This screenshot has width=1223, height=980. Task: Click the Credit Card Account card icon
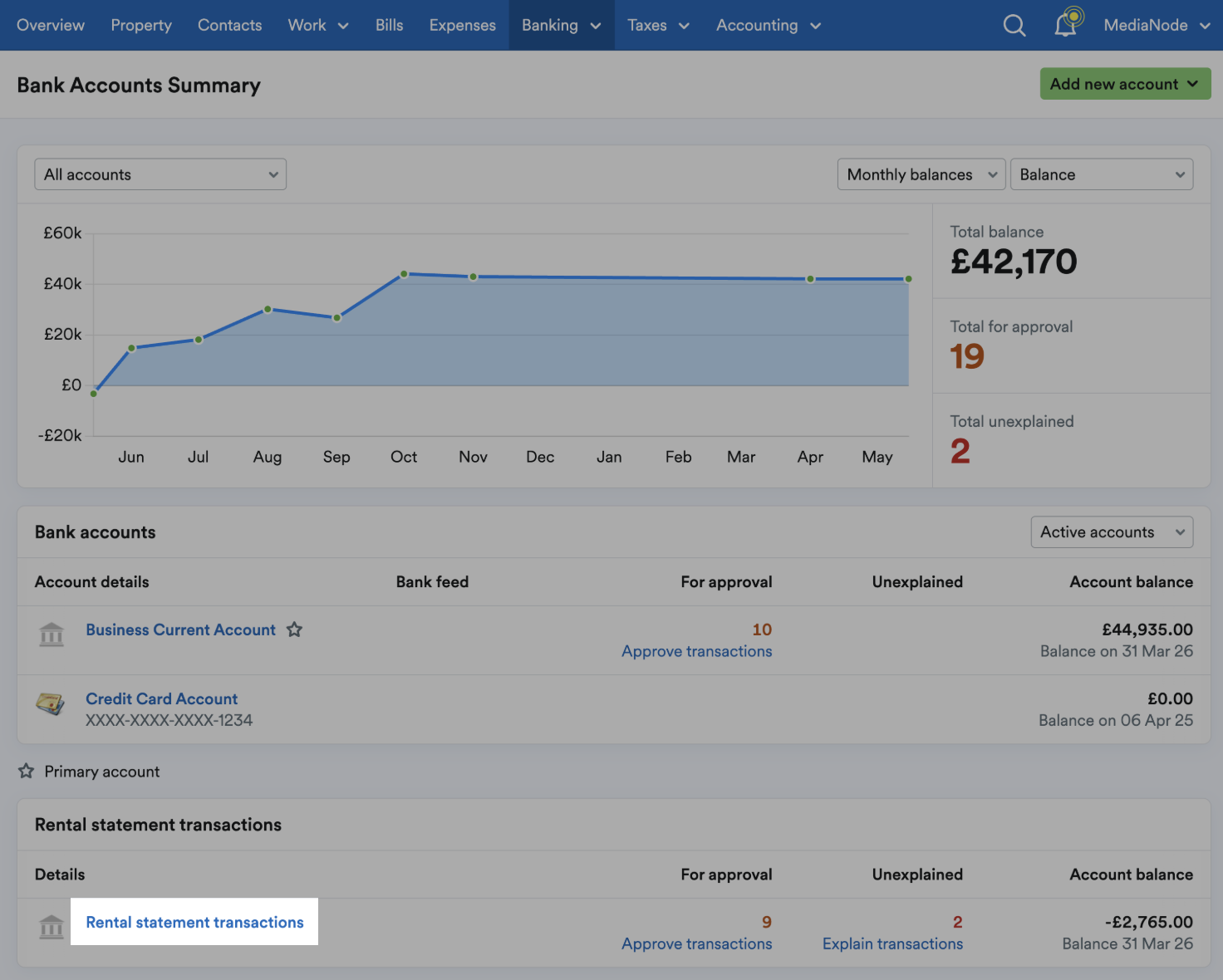pos(51,703)
